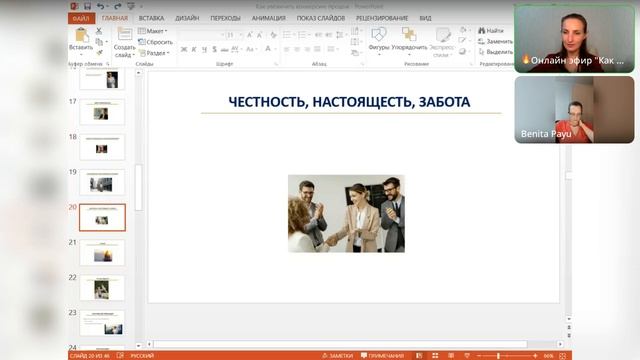Click the shape effects icon
The height and width of the screenshot is (360, 640).
pyautogui.click(x=463, y=51)
